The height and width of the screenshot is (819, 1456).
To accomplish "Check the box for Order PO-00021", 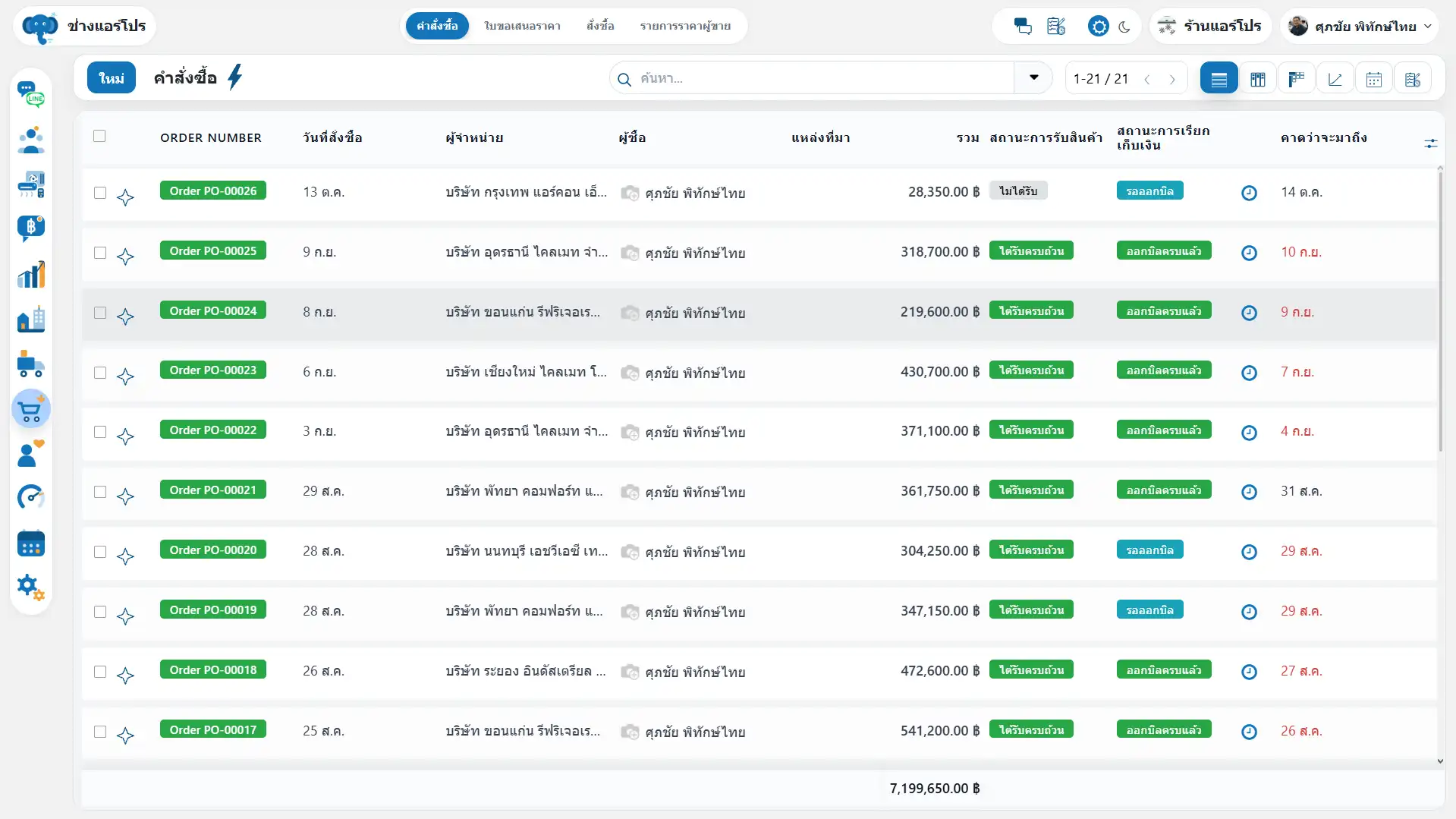I will coord(100,492).
